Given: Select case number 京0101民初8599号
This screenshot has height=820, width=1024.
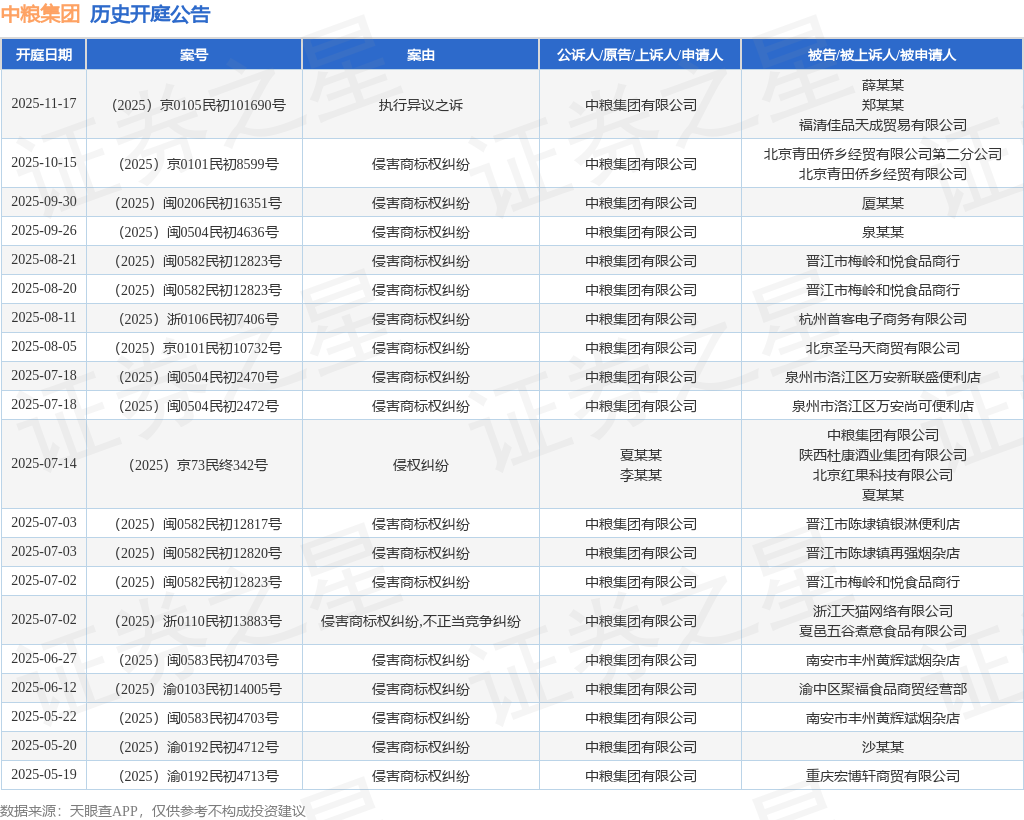Looking at the screenshot, I should (x=199, y=164).
